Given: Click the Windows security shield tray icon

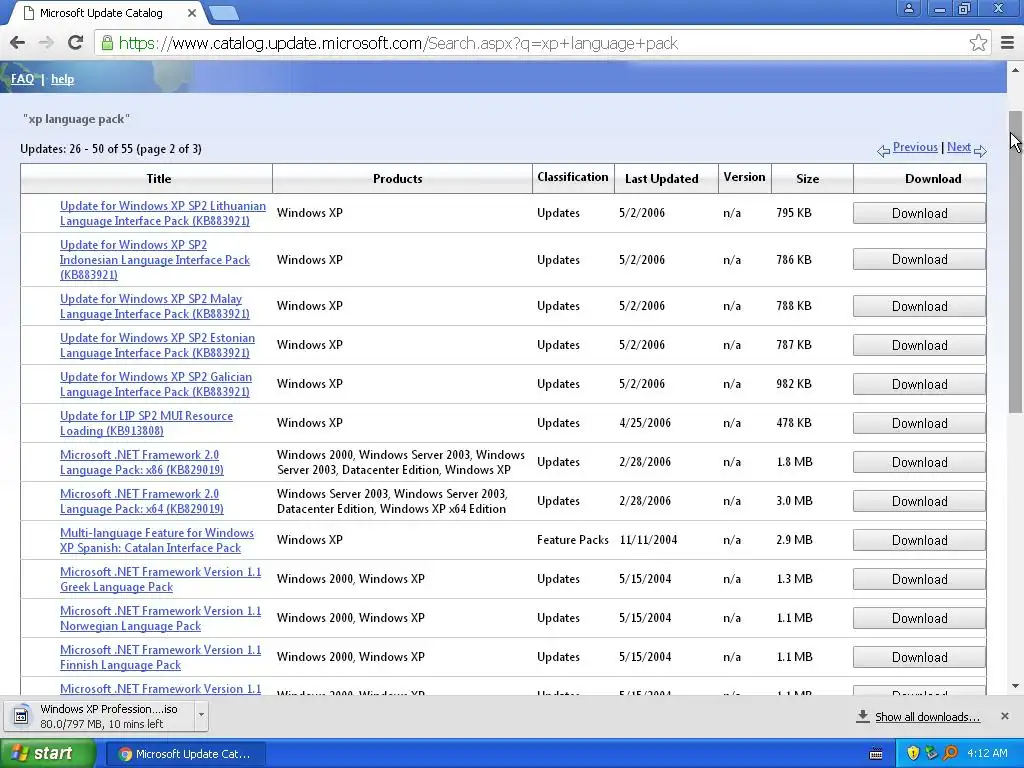Looking at the screenshot, I should tap(912, 753).
